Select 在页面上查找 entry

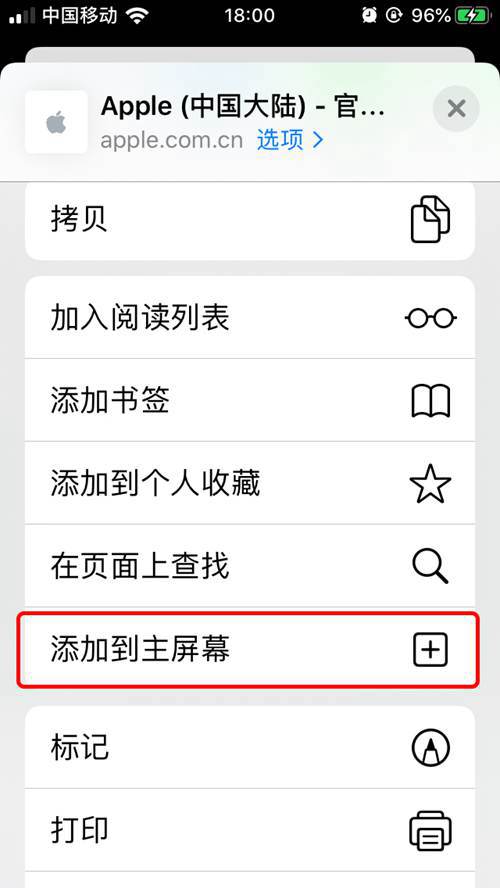[250, 566]
